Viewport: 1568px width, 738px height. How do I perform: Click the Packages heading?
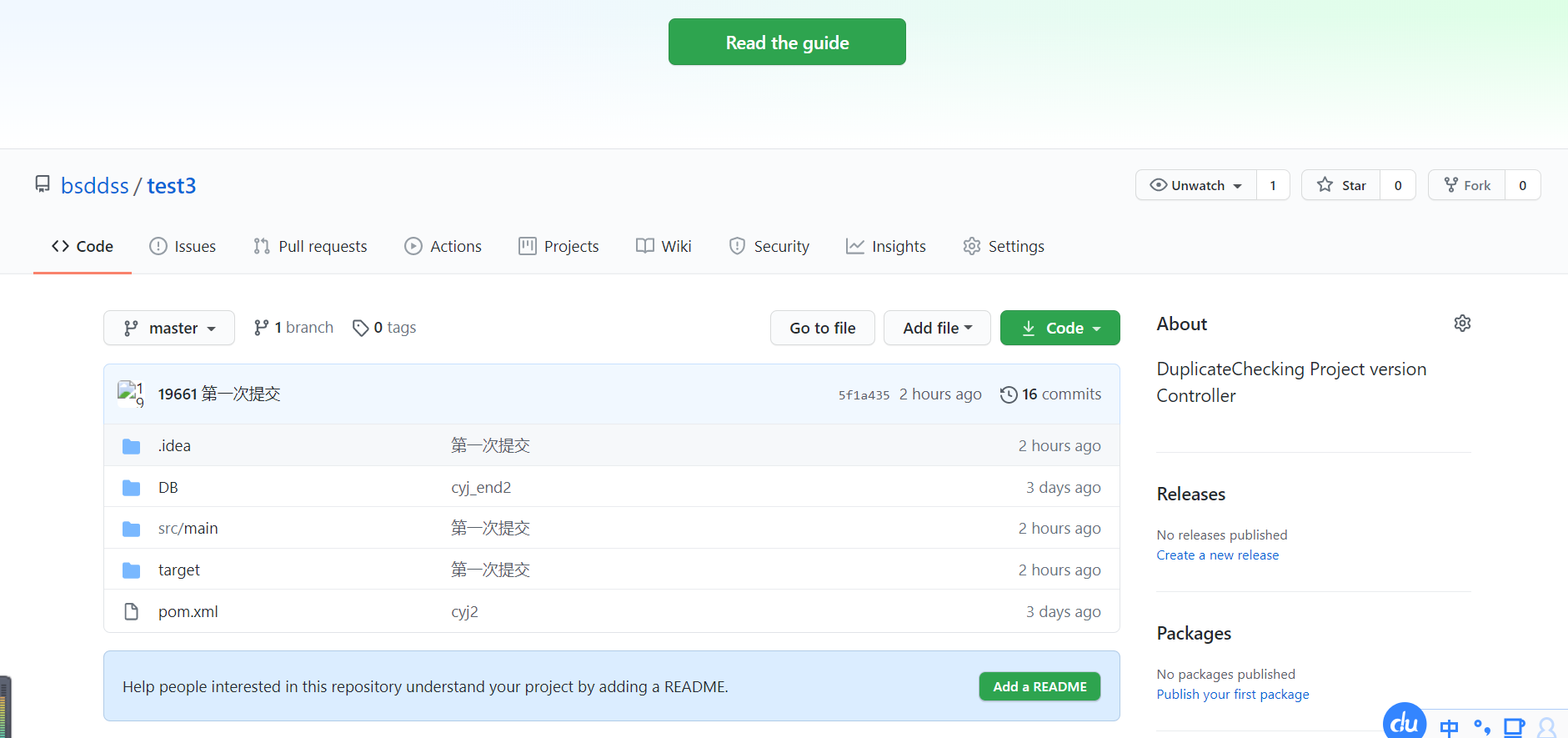tap(1194, 634)
